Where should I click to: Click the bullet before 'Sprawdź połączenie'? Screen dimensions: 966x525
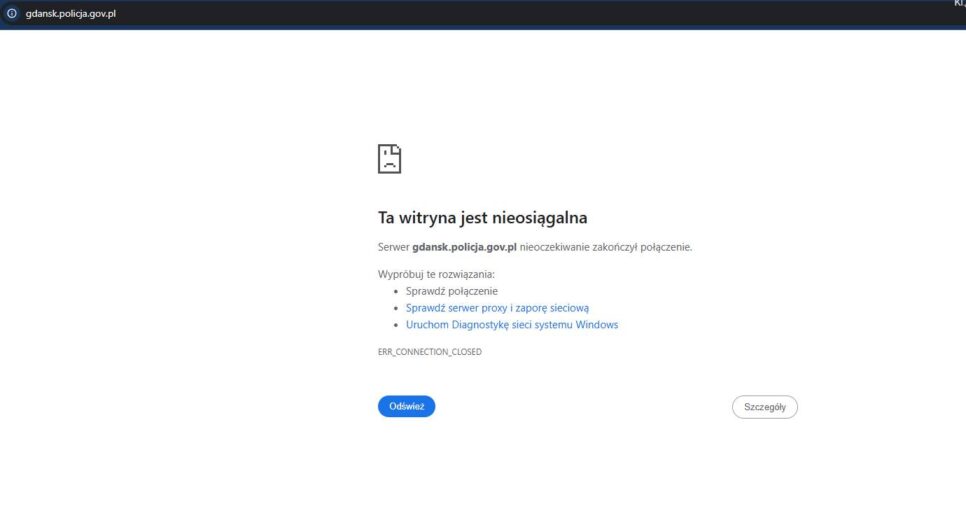397,291
